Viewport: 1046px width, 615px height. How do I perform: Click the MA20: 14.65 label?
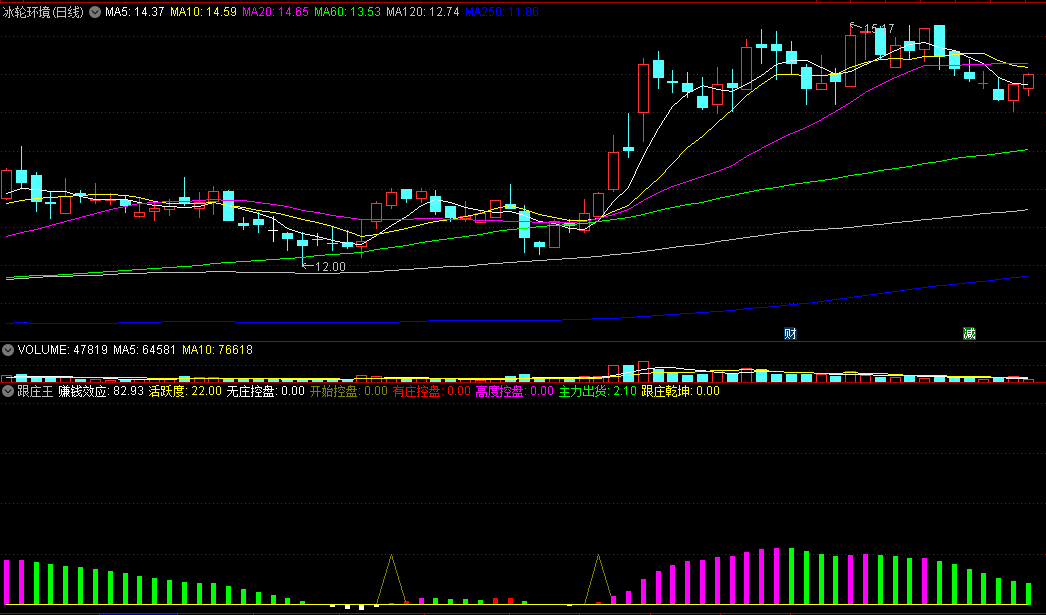click(x=275, y=12)
